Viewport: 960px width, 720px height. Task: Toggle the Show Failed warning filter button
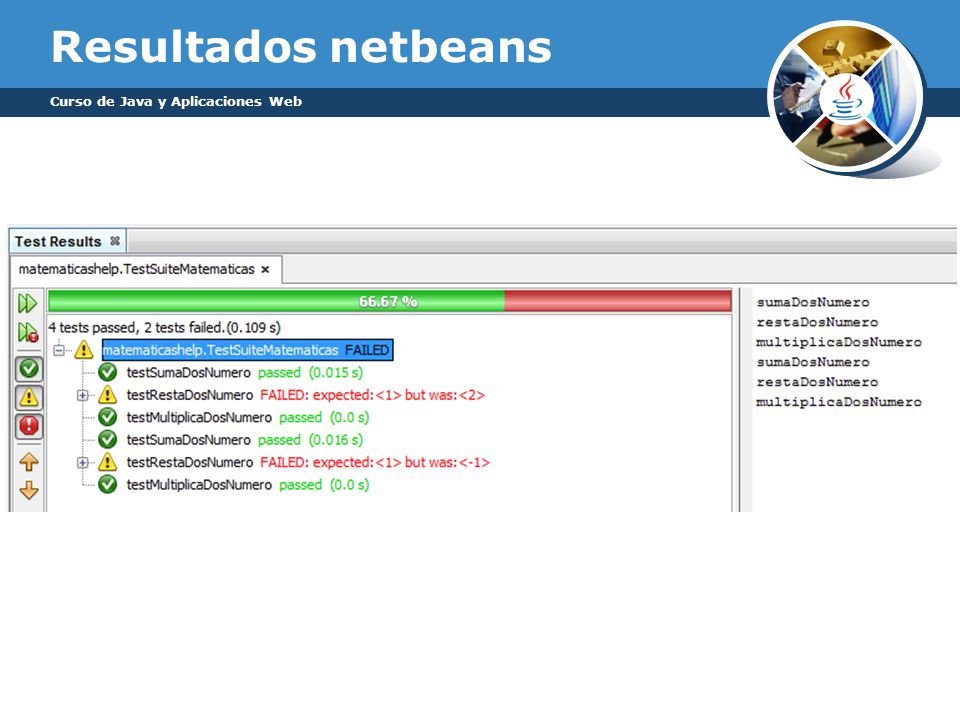pos(29,398)
